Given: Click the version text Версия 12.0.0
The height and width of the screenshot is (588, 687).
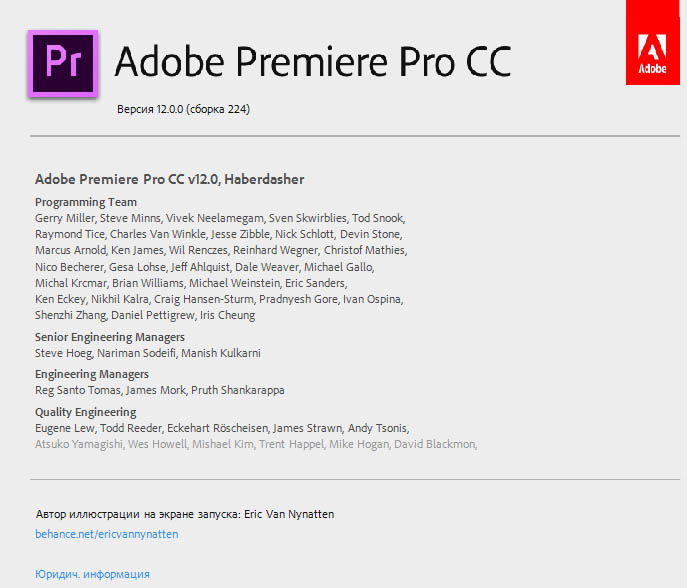Looking at the screenshot, I should point(183,109).
